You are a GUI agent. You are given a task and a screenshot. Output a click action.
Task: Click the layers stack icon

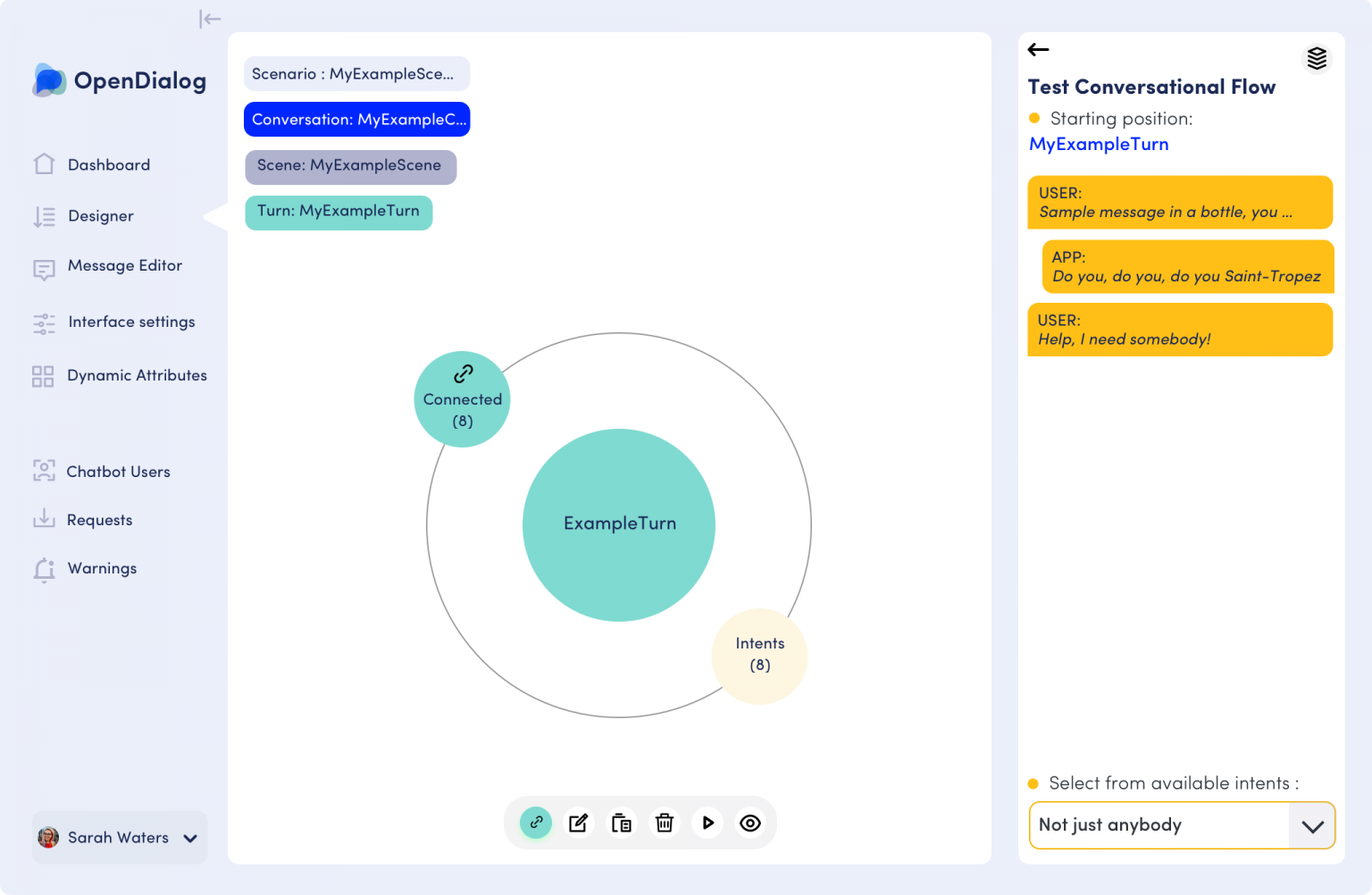(x=1317, y=59)
